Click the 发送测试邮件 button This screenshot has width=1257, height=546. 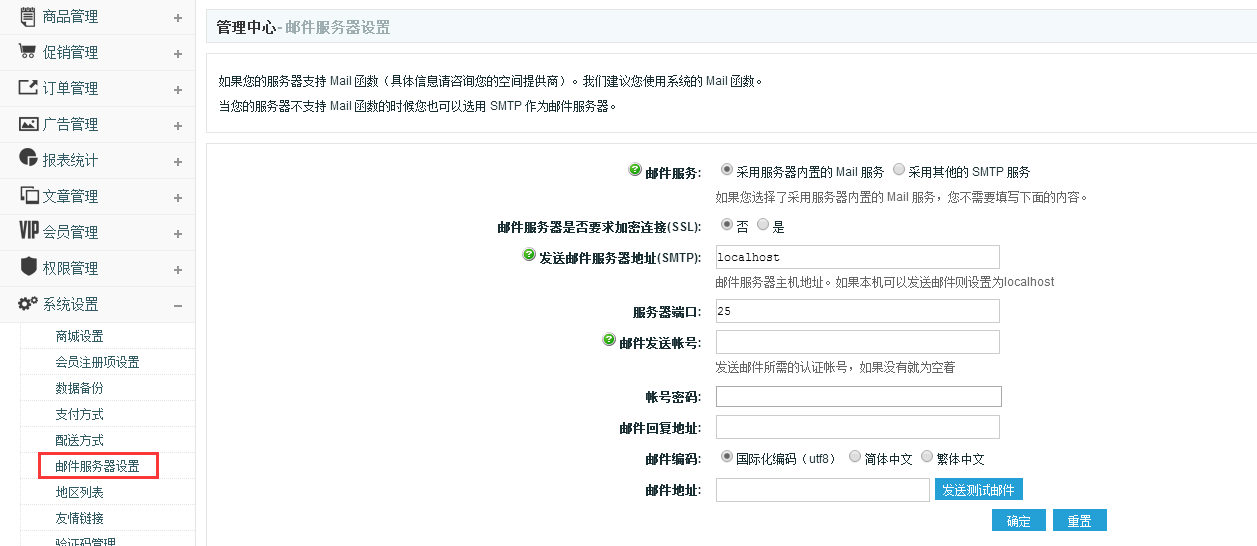pyautogui.click(x=978, y=490)
